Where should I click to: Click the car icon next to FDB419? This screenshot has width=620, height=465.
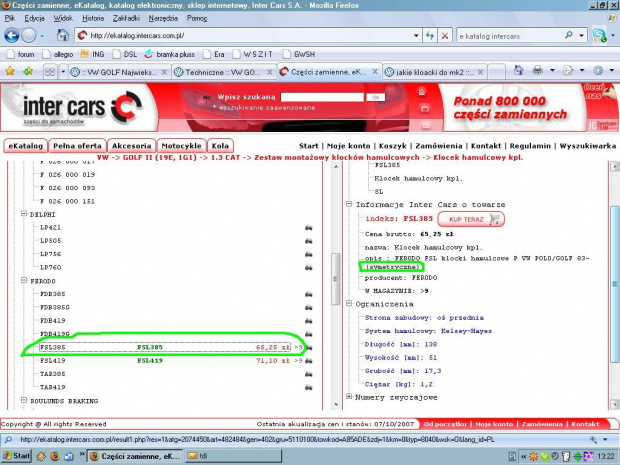308,321
